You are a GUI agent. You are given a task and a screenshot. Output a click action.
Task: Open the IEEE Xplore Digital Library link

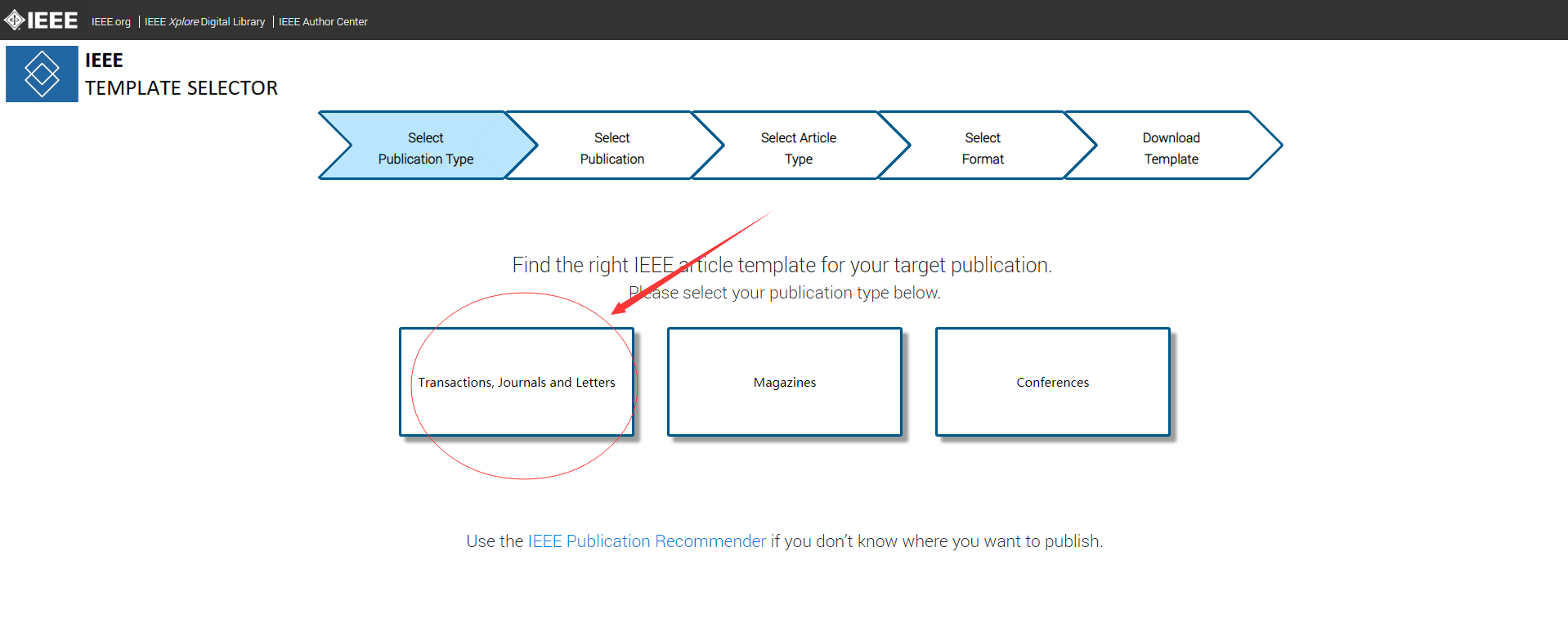pos(204,22)
